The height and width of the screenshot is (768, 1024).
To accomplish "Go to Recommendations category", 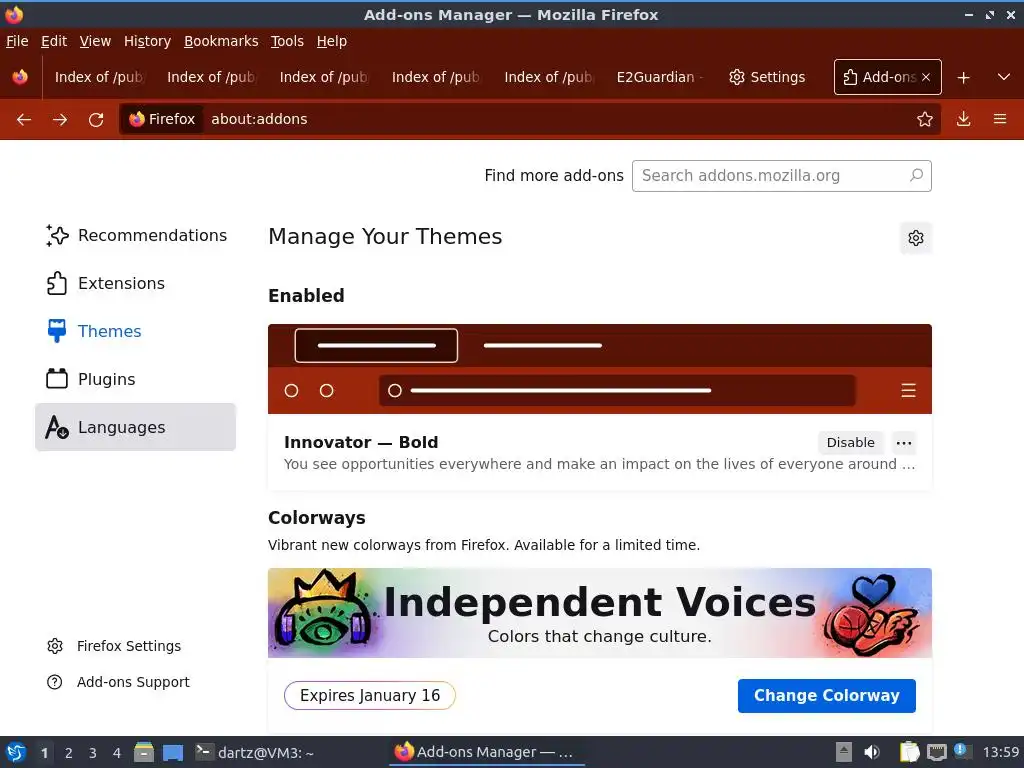I will pos(136,236).
